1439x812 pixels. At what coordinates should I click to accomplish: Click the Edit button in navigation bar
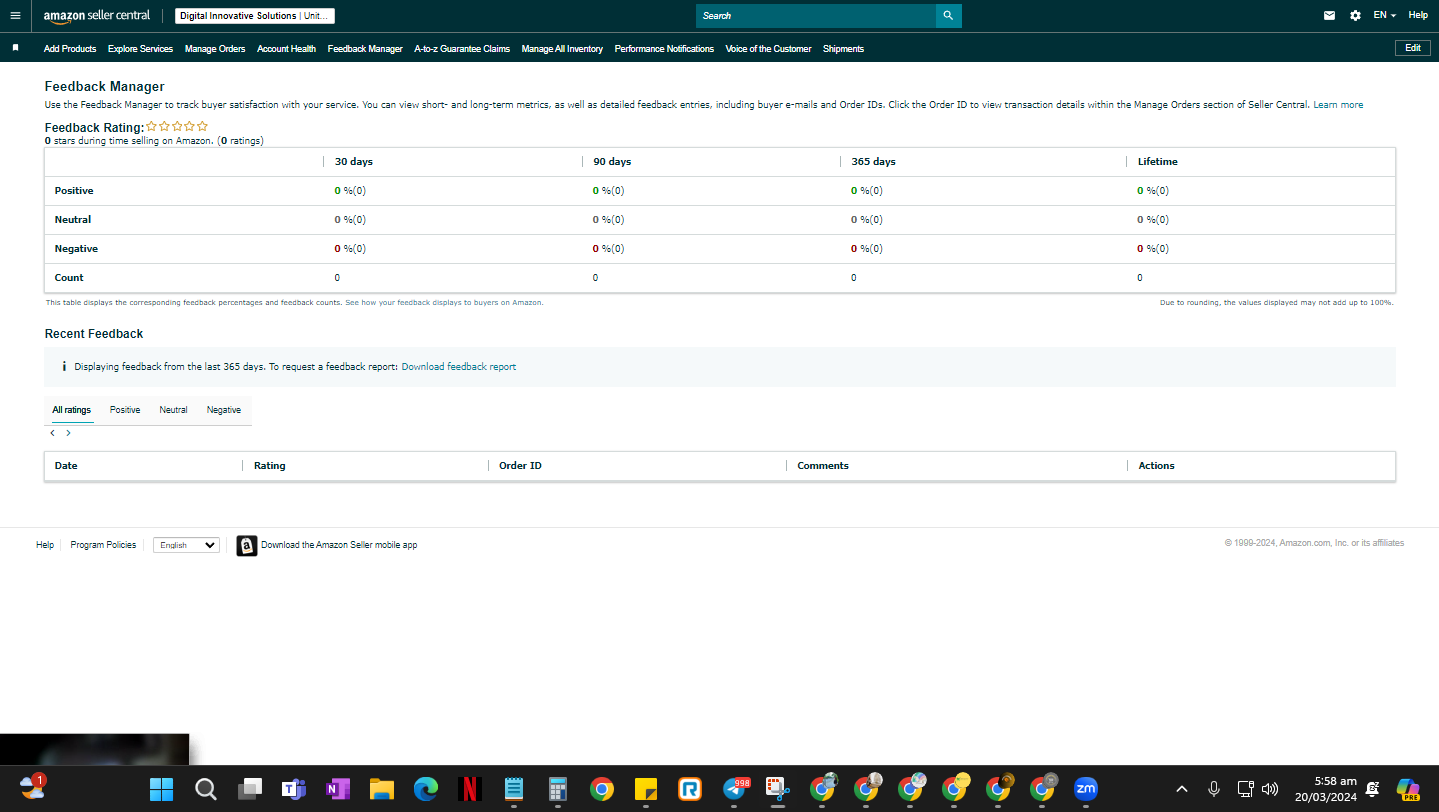coord(1412,48)
